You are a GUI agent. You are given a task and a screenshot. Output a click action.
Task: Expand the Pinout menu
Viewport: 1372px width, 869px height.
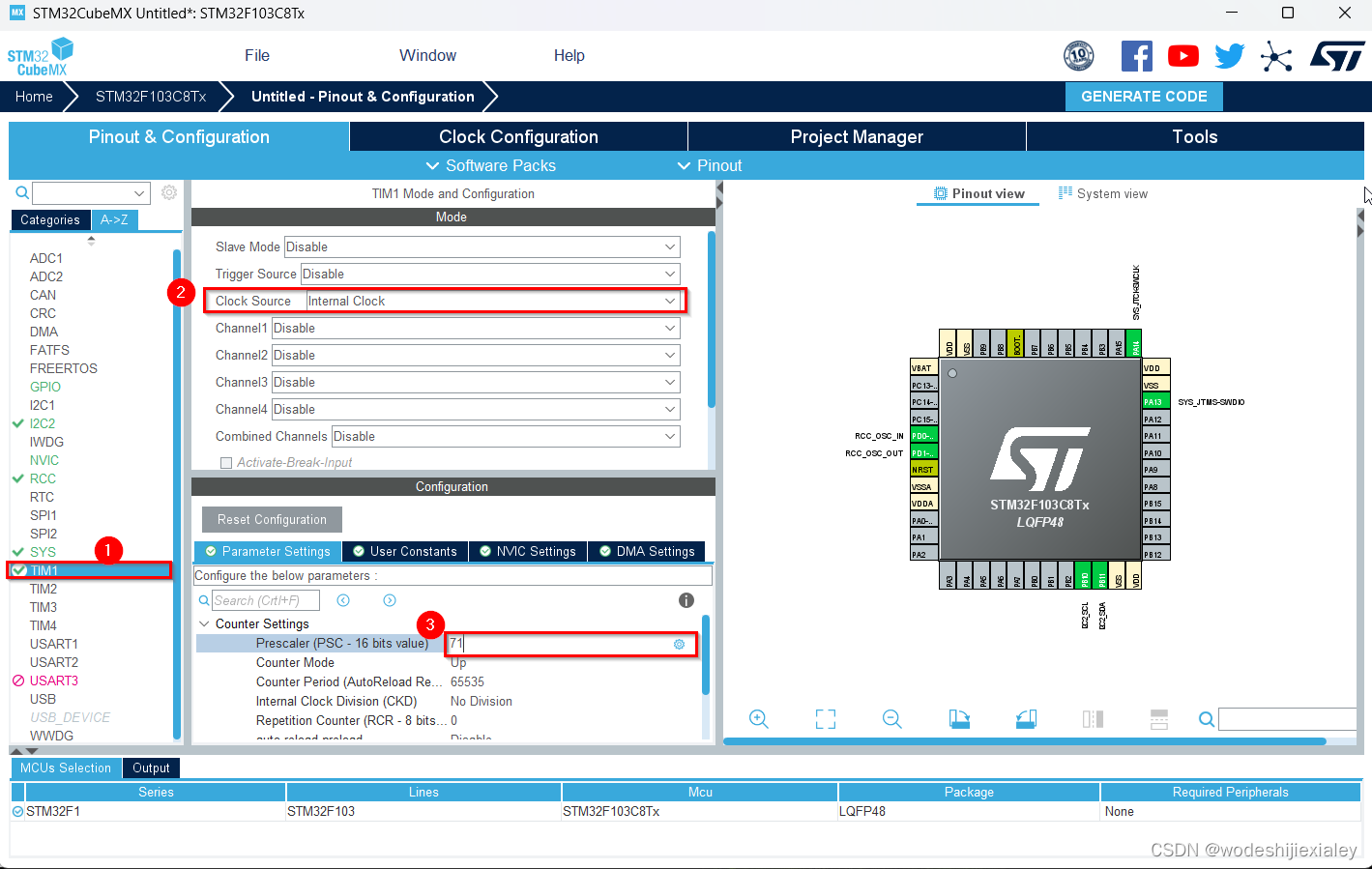coord(710,166)
